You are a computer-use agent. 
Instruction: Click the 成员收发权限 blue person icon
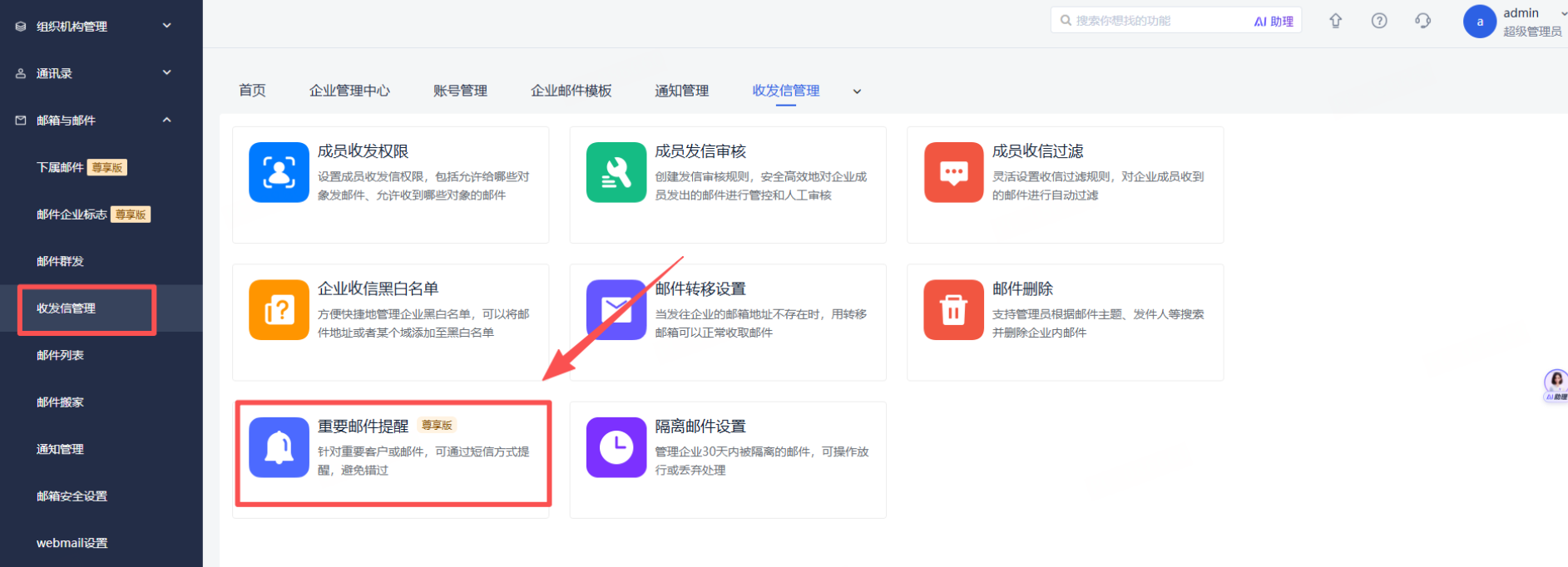(x=279, y=172)
